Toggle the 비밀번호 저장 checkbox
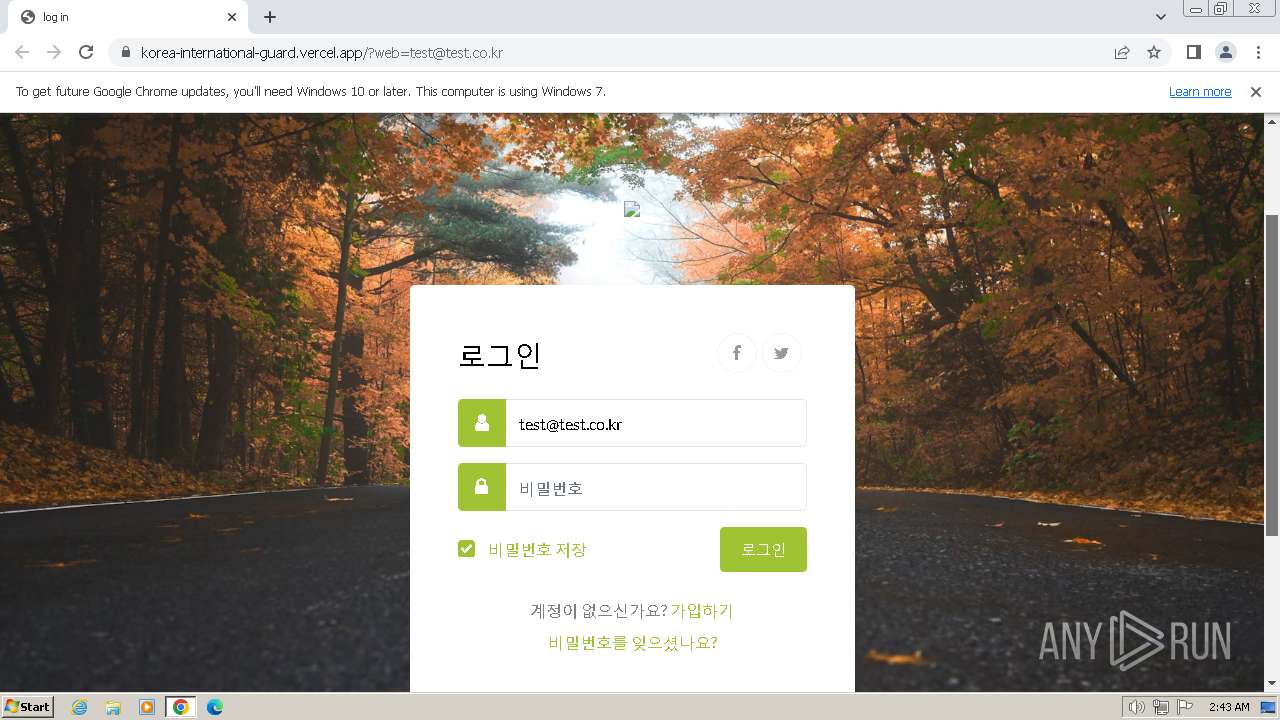 (466, 548)
